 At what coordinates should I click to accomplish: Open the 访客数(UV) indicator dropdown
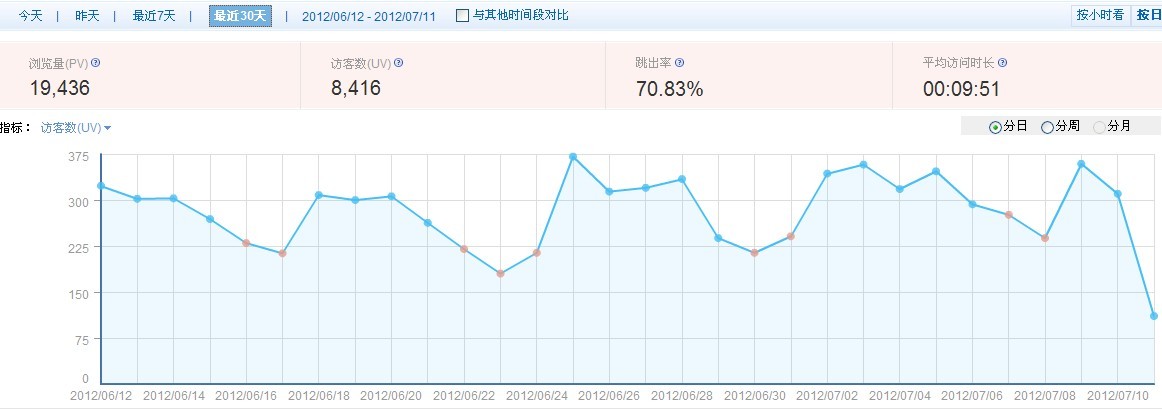[76, 128]
